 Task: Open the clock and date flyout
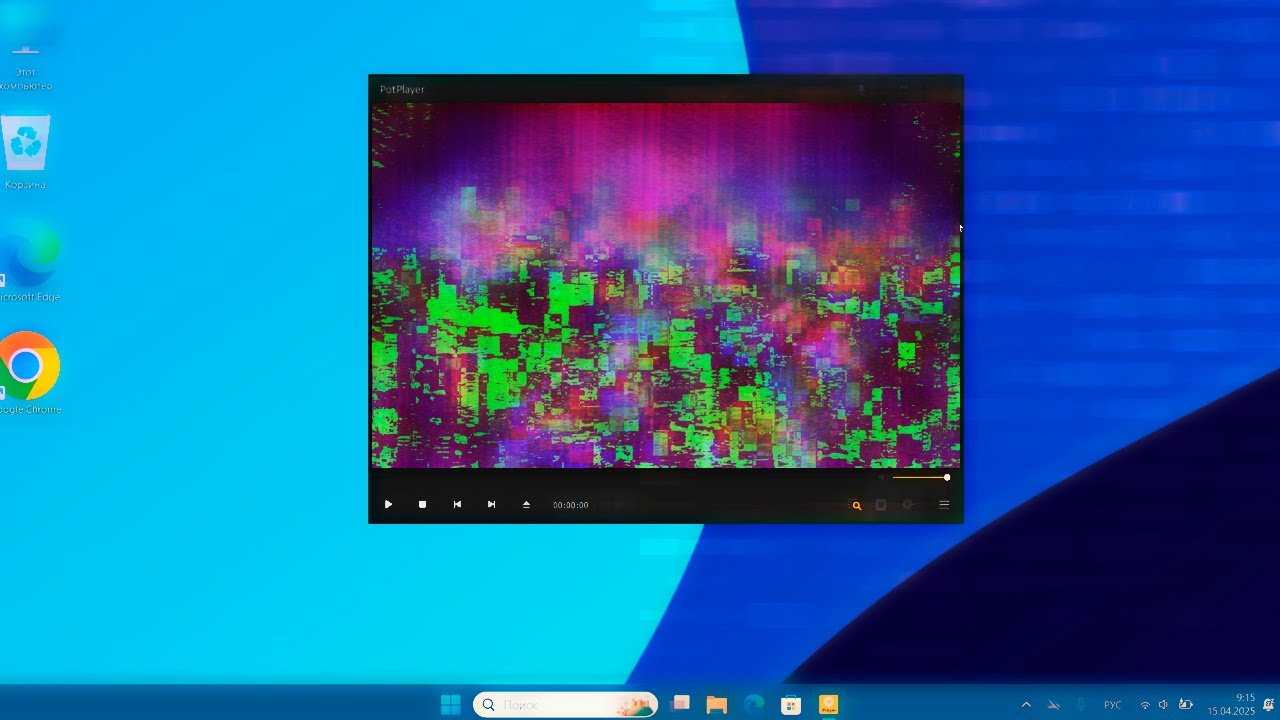tap(1231, 705)
